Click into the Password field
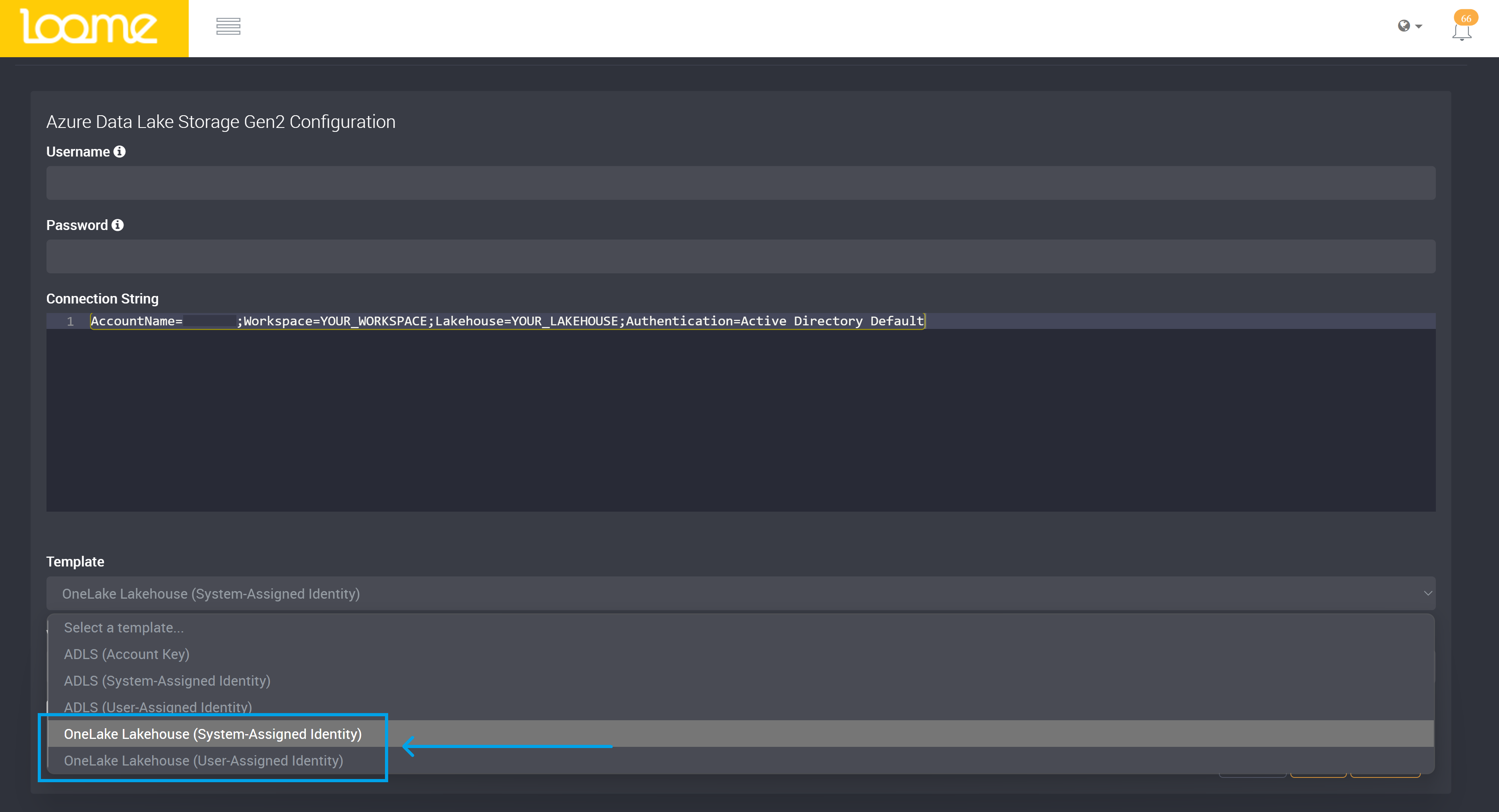Screen dimensions: 1499x812 [x=741, y=257]
